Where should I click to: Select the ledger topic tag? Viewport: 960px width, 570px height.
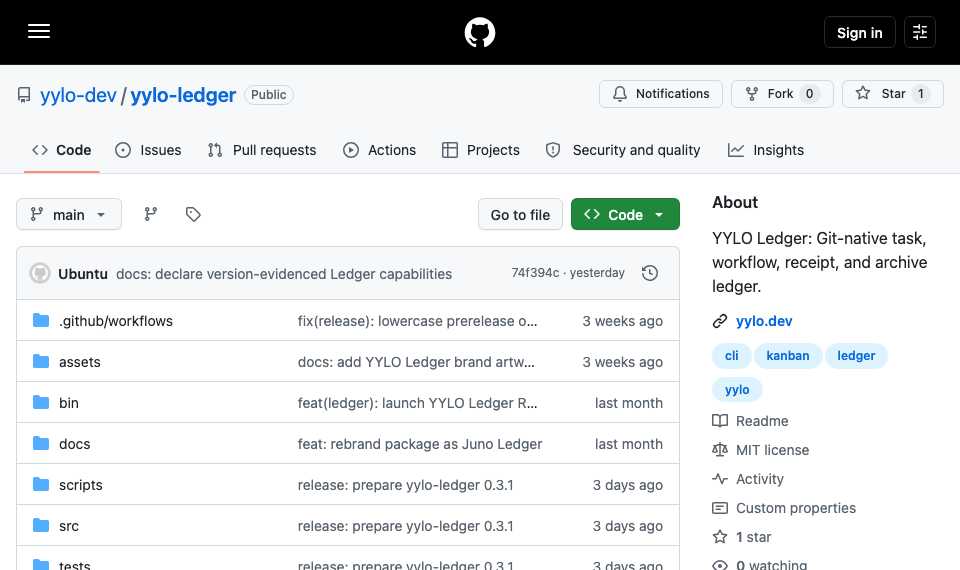(856, 356)
